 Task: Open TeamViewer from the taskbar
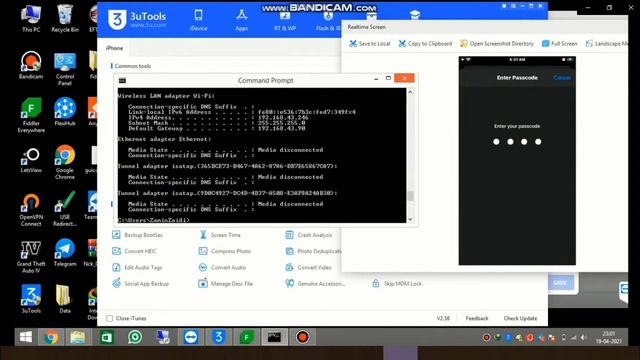tap(191, 337)
